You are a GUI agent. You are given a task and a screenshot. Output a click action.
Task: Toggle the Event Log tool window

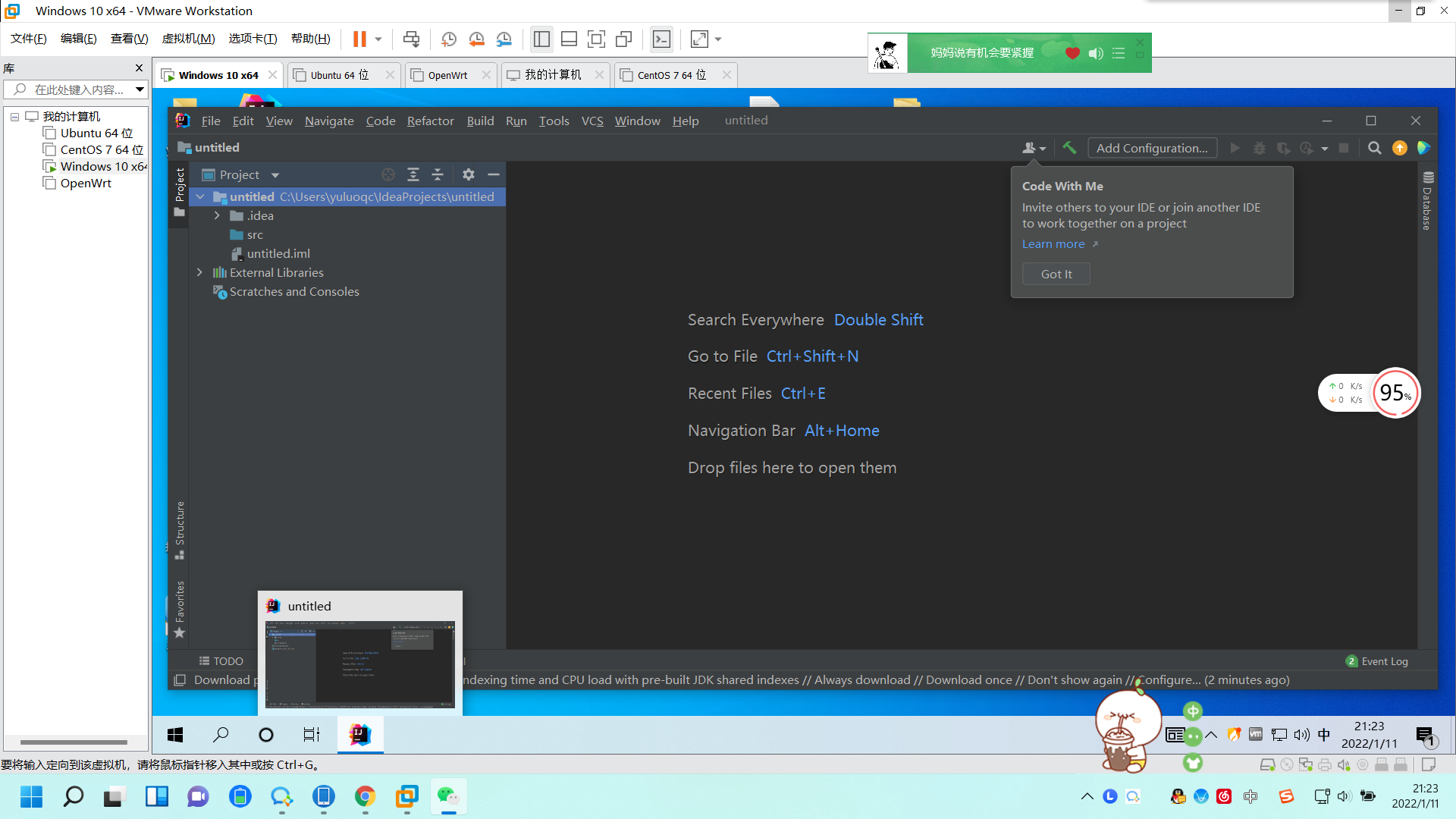click(x=1377, y=661)
